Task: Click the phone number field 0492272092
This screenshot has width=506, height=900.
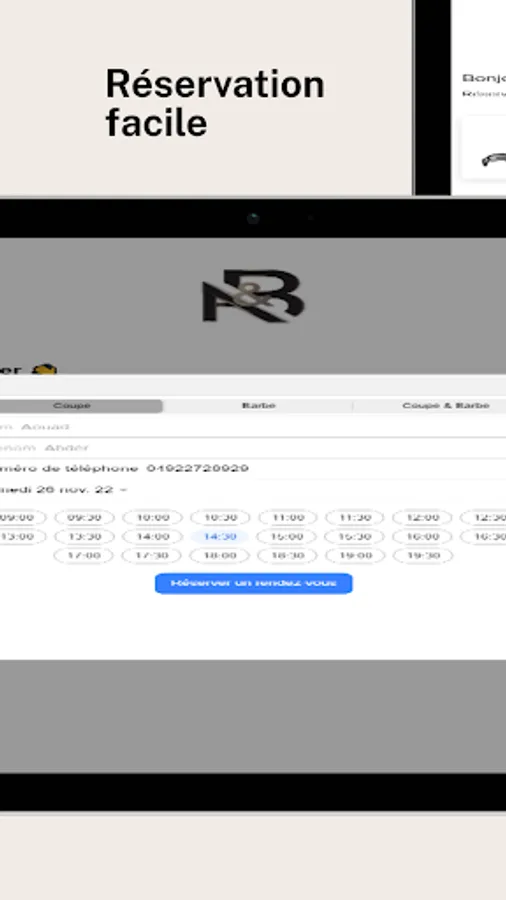Action: (253, 468)
